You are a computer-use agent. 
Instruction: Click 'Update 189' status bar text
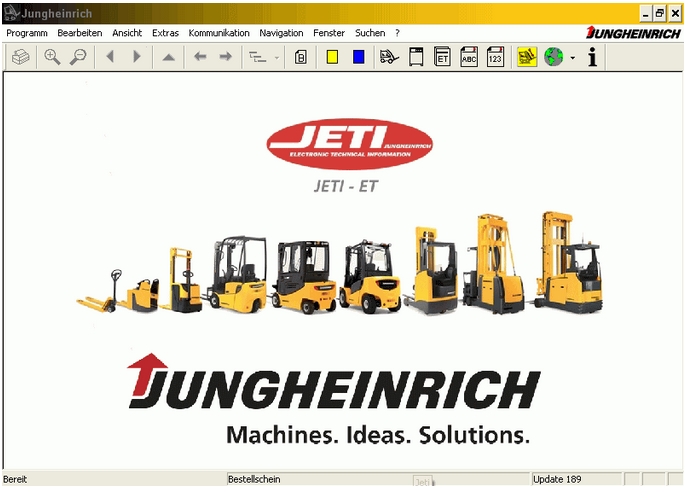pos(557,479)
